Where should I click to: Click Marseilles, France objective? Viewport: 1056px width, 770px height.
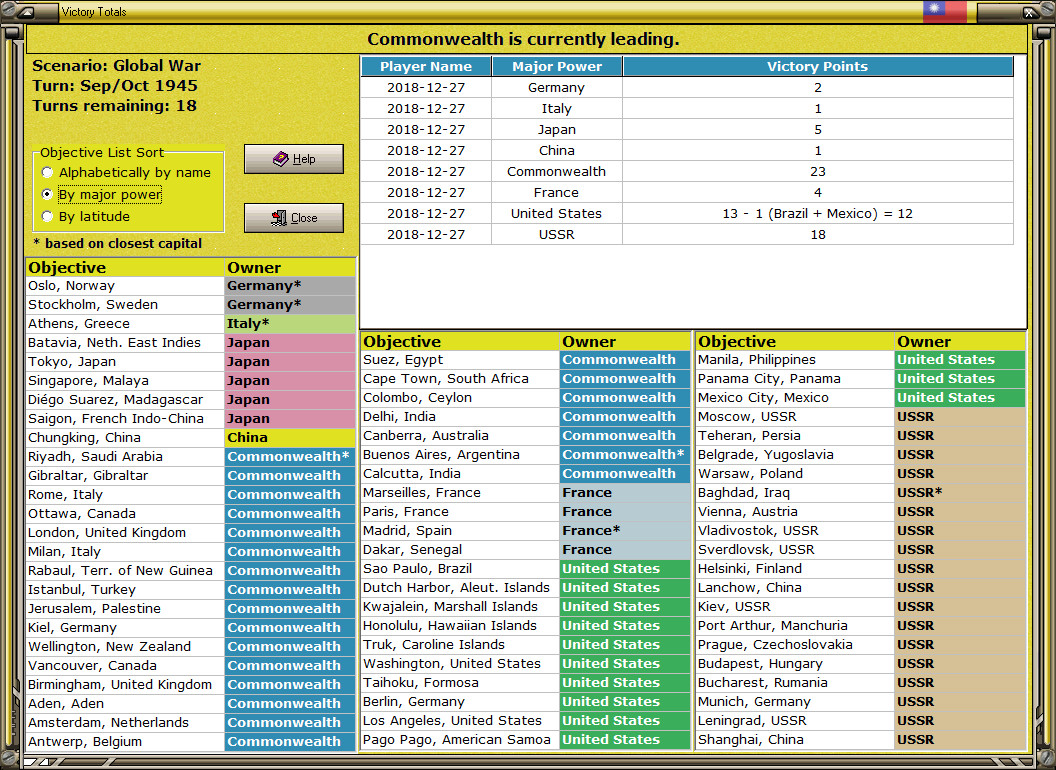pos(460,492)
